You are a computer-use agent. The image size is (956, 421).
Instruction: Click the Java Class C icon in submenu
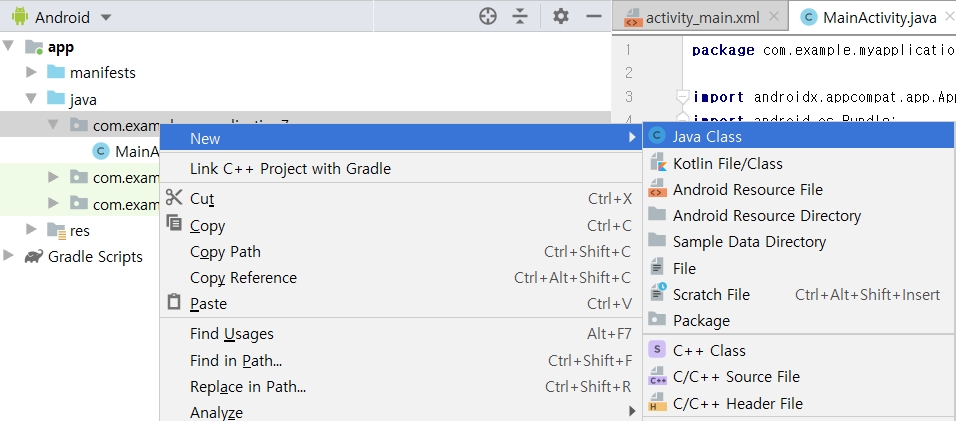pos(657,135)
